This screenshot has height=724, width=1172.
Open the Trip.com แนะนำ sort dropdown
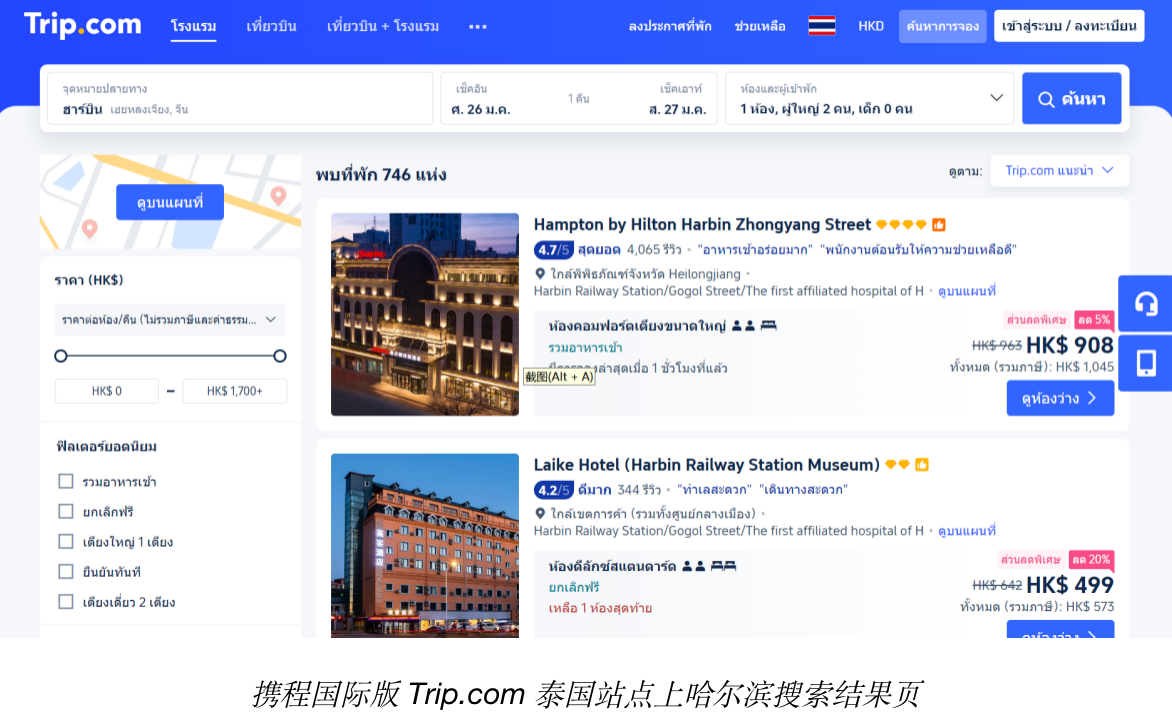tap(1059, 171)
